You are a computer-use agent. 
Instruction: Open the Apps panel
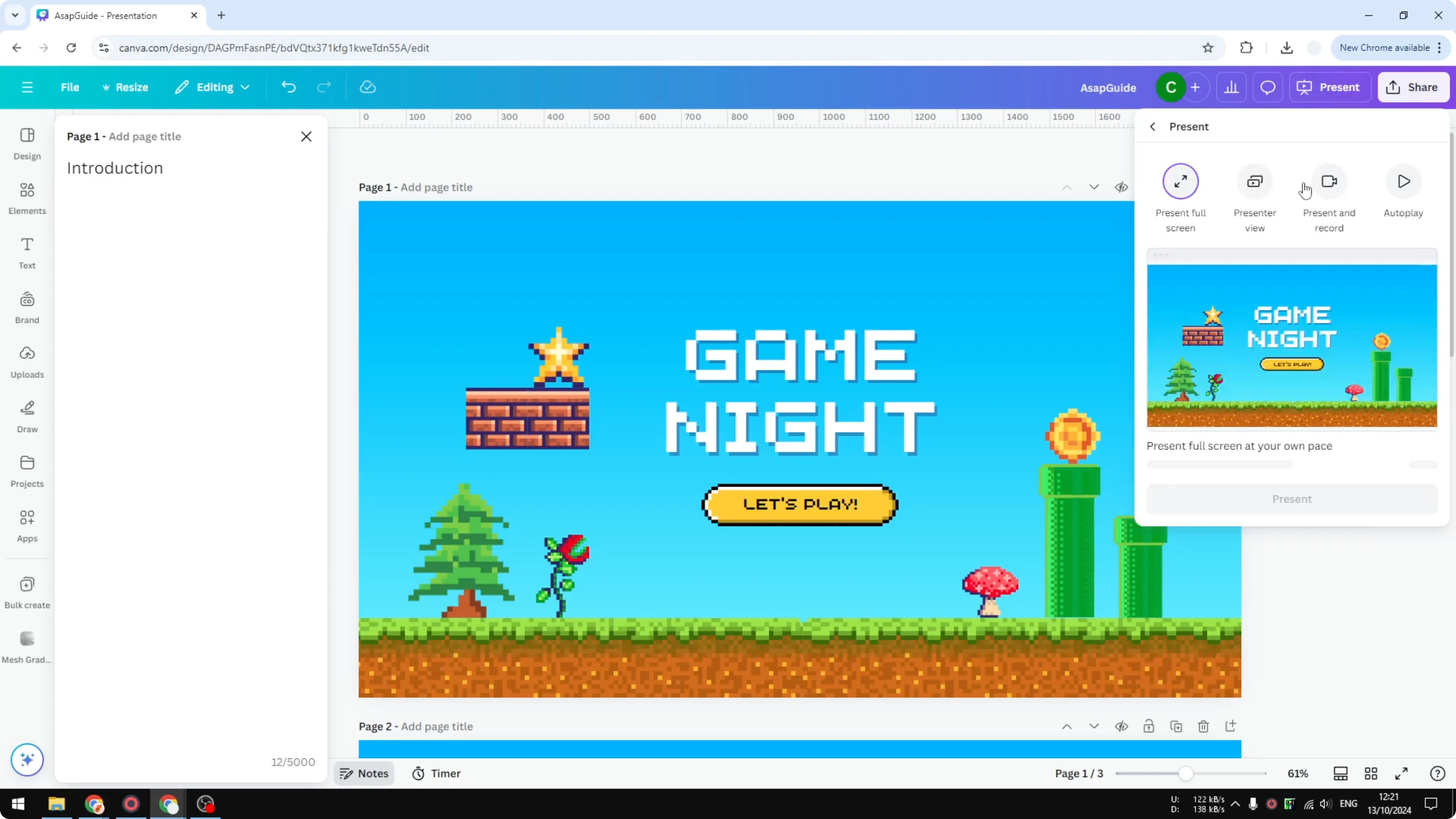pyautogui.click(x=27, y=526)
